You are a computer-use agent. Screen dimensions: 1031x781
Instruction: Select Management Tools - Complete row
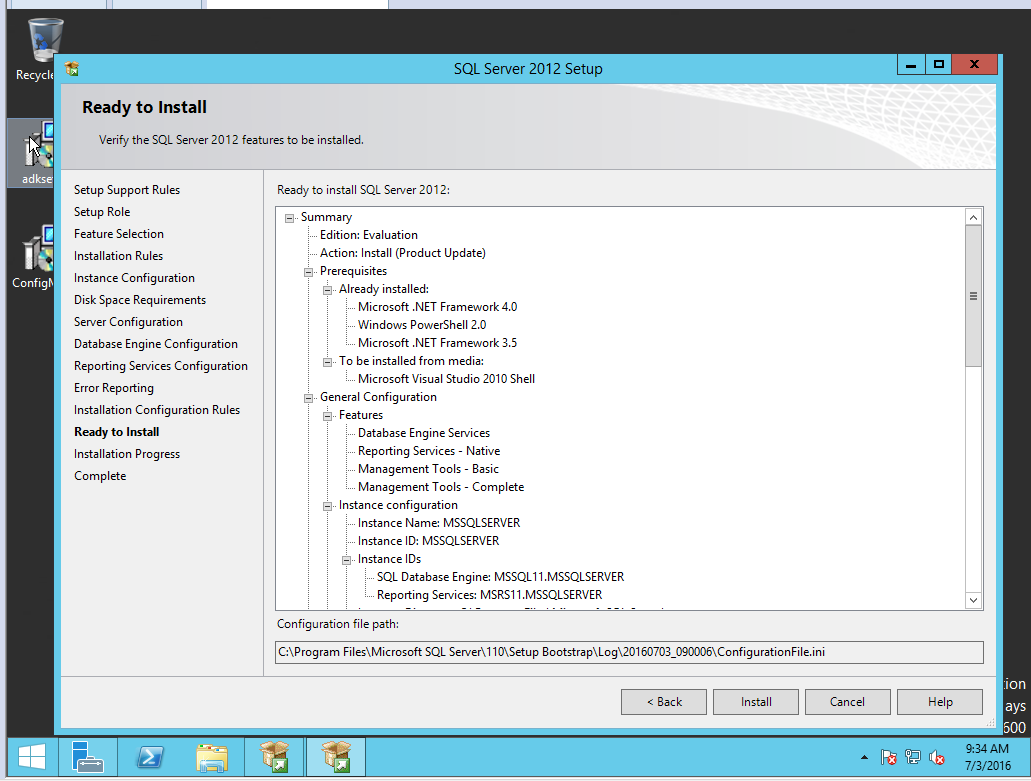(441, 487)
